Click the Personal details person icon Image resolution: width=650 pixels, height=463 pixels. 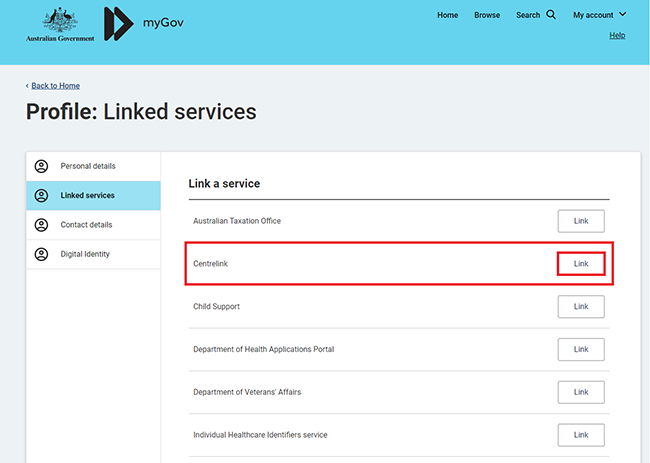click(x=41, y=166)
